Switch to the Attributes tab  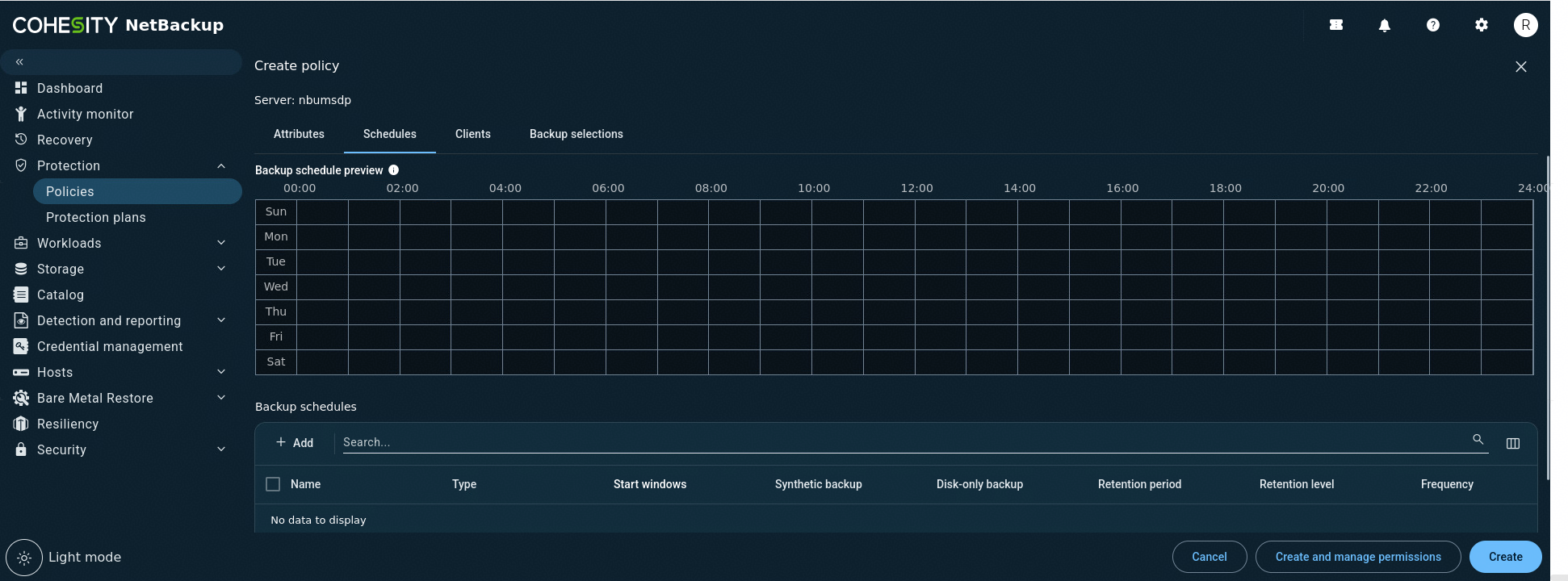(x=299, y=134)
